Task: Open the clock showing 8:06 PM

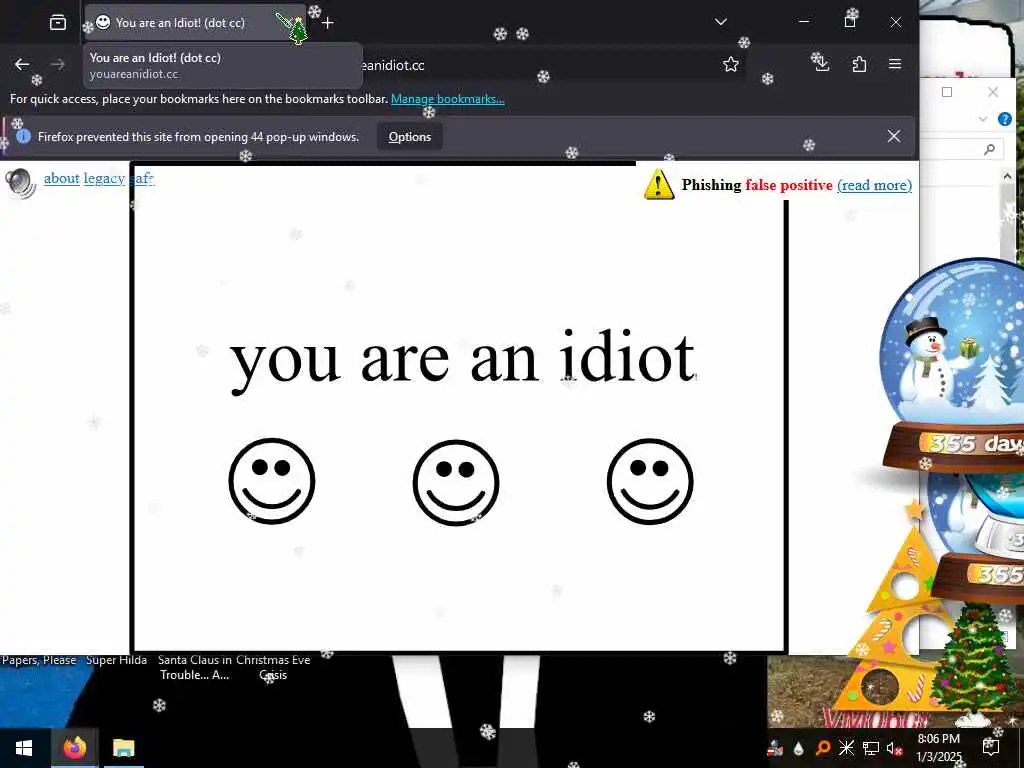Action: point(938,748)
